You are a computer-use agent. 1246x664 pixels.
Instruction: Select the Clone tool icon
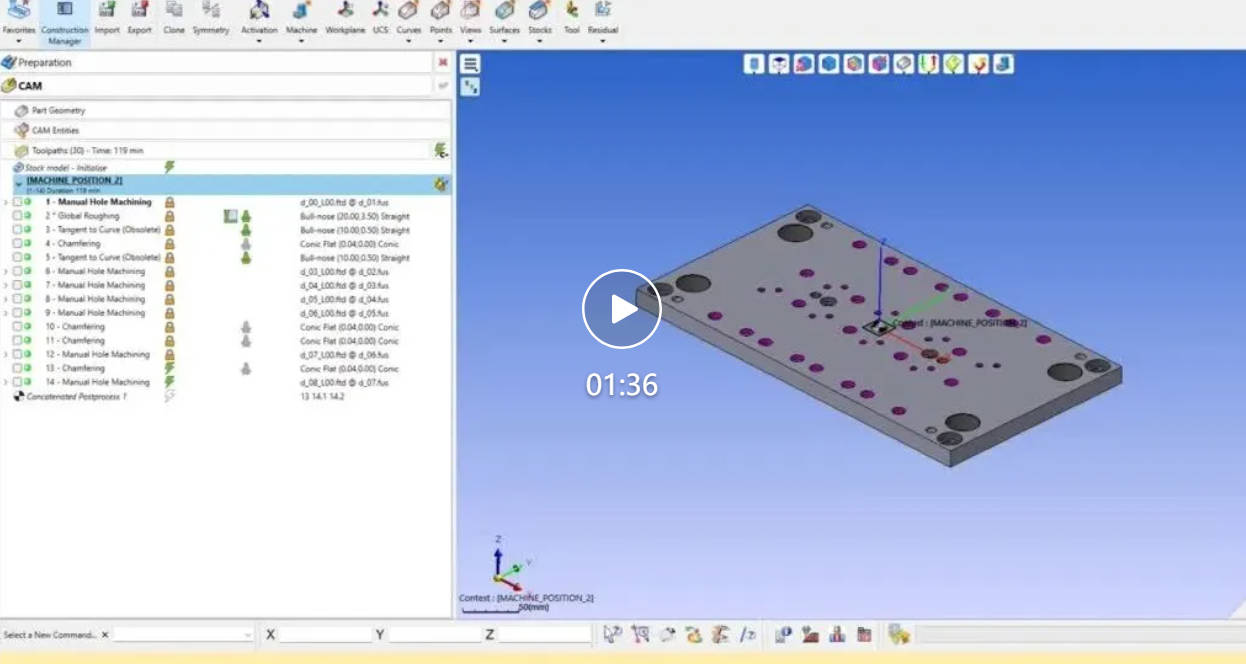[x=174, y=18]
